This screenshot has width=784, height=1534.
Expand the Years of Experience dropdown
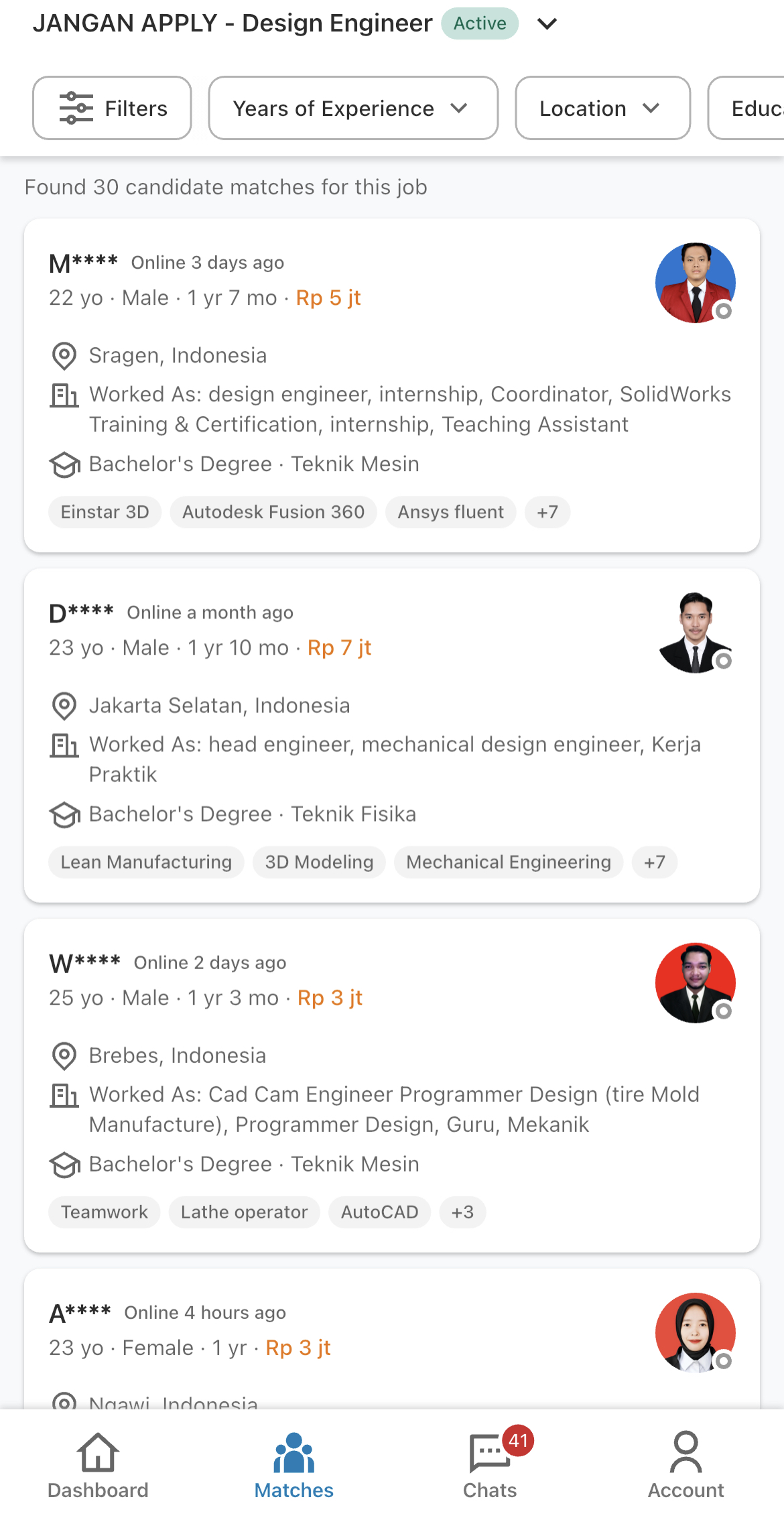click(x=352, y=108)
